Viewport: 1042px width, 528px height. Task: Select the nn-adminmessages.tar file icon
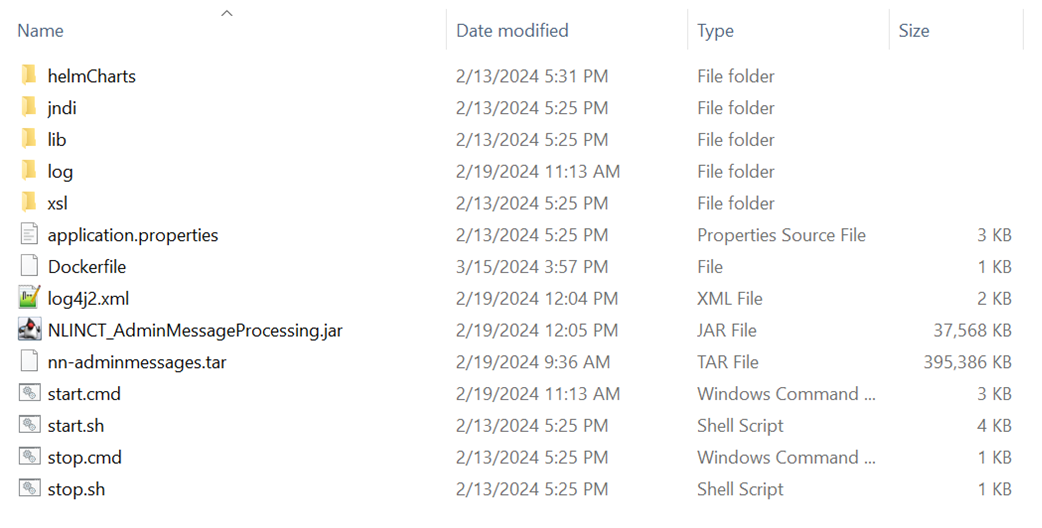pyautogui.click(x=29, y=362)
